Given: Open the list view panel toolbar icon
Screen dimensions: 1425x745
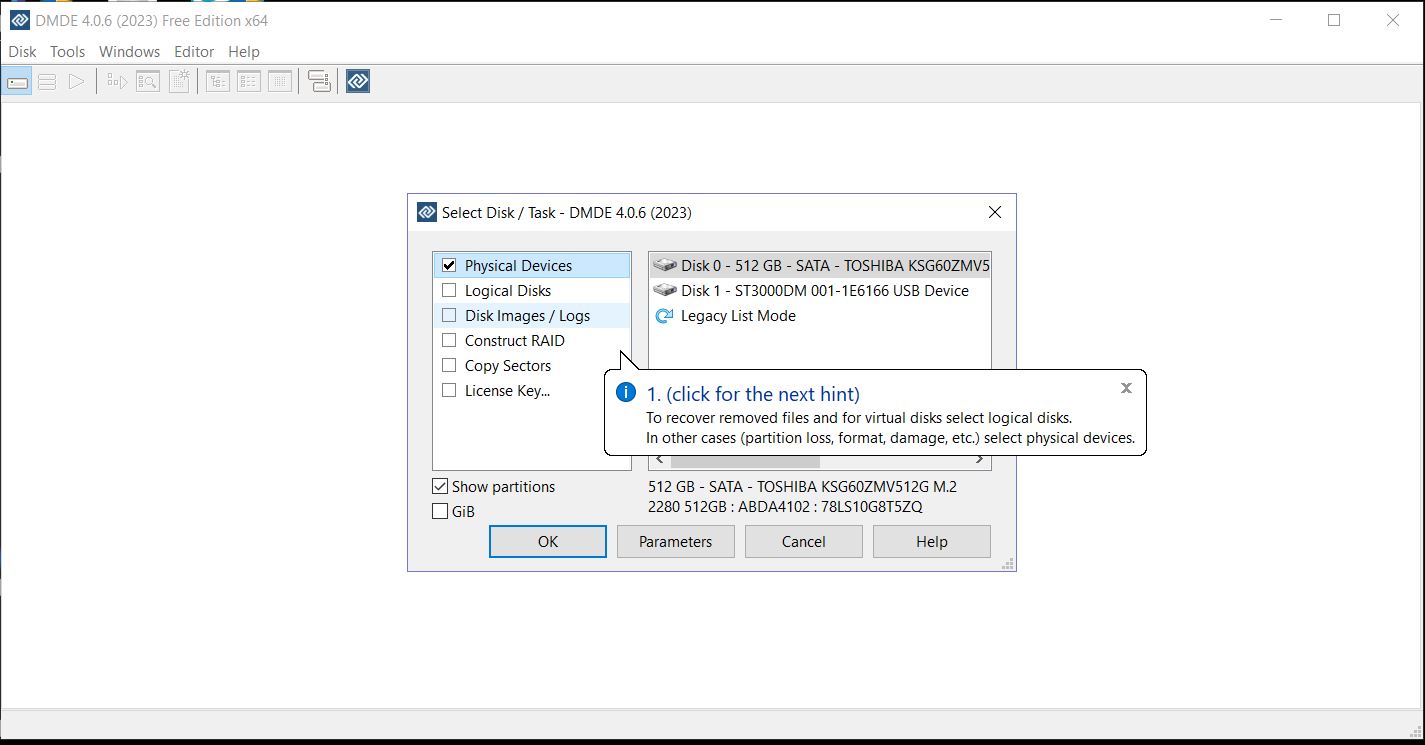Looking at the screenshot, I should tap(249, 82).
